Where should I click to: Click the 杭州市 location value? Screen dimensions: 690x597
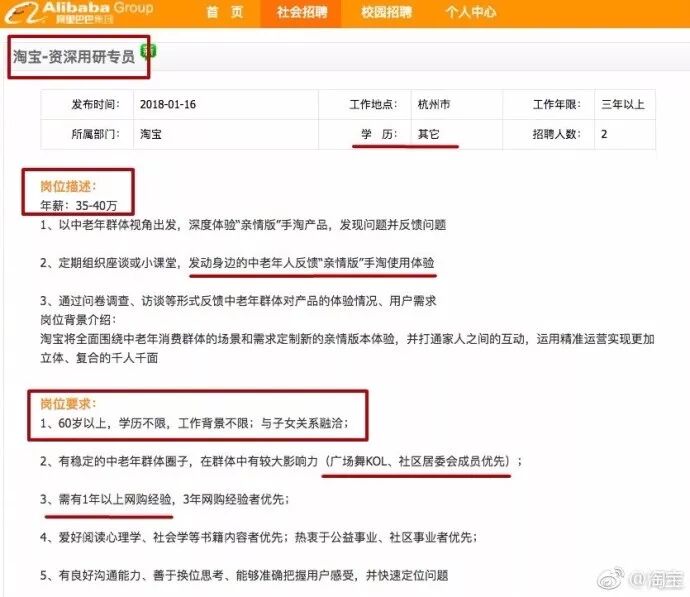coord(434,105)
